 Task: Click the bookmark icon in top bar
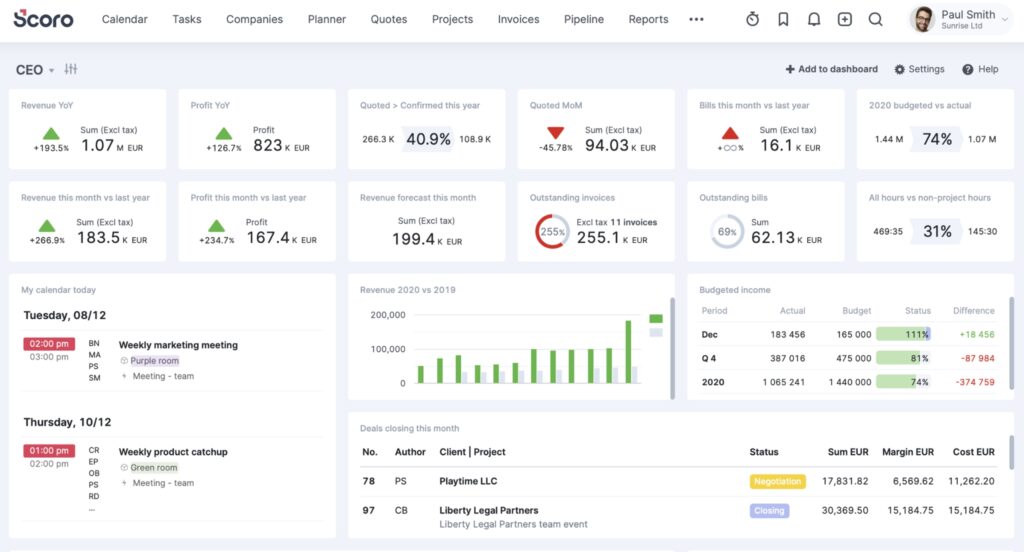click(784, 19)
